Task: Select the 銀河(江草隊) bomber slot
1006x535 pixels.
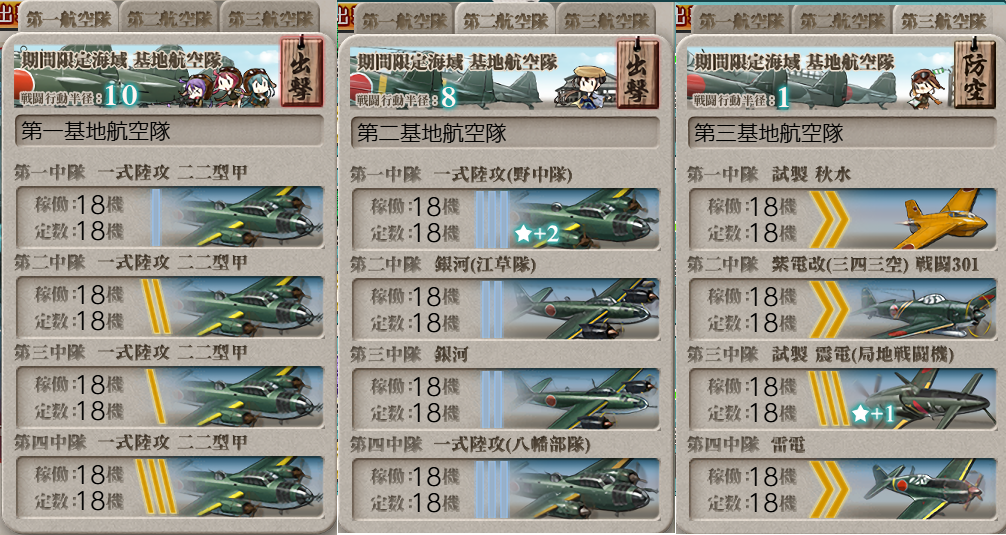Action: point(506,309)
